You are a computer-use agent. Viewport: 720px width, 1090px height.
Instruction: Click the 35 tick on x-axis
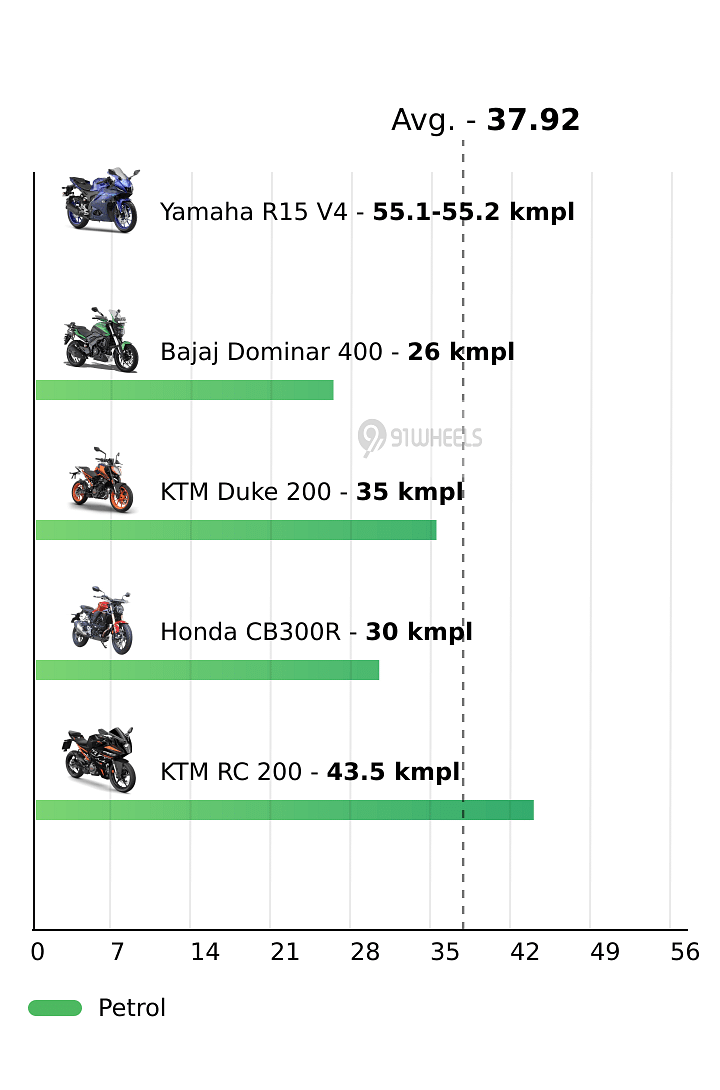tap(445, 952)
